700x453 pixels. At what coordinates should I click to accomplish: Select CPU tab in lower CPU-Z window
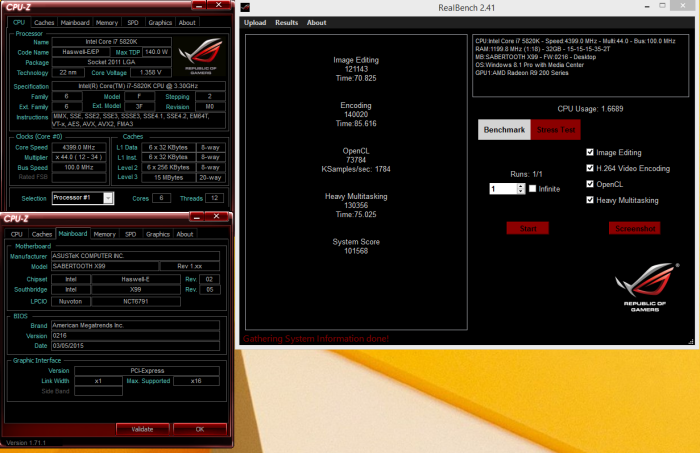tap(17, 234)
